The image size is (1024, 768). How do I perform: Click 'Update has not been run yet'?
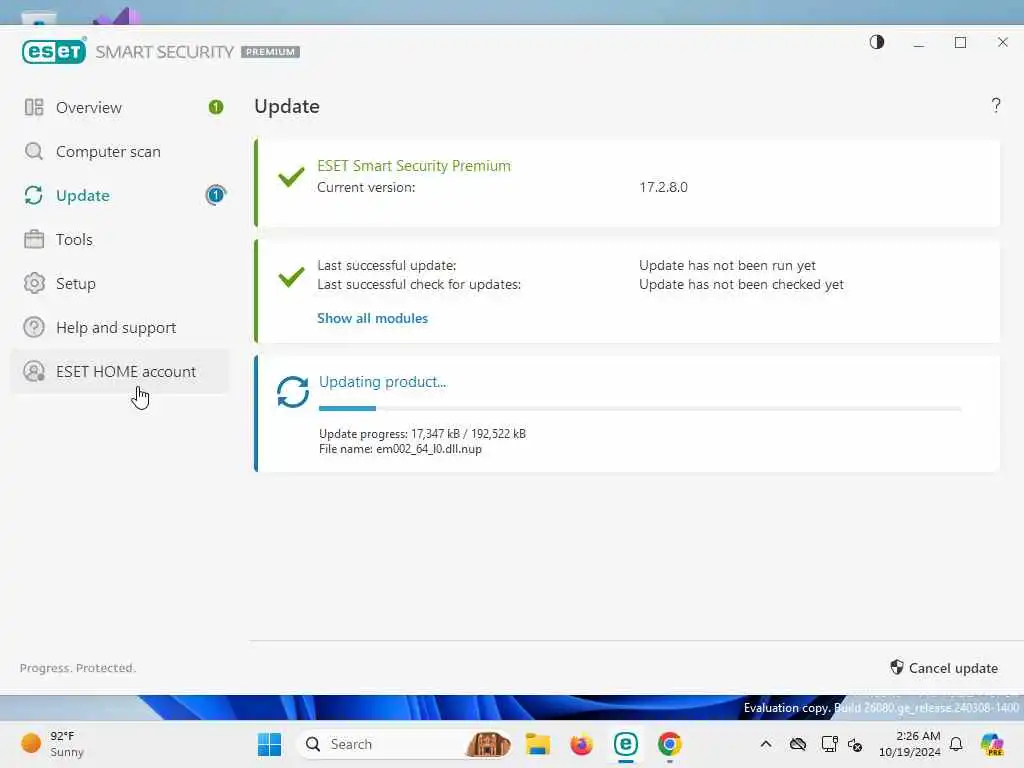pos(728,266)
